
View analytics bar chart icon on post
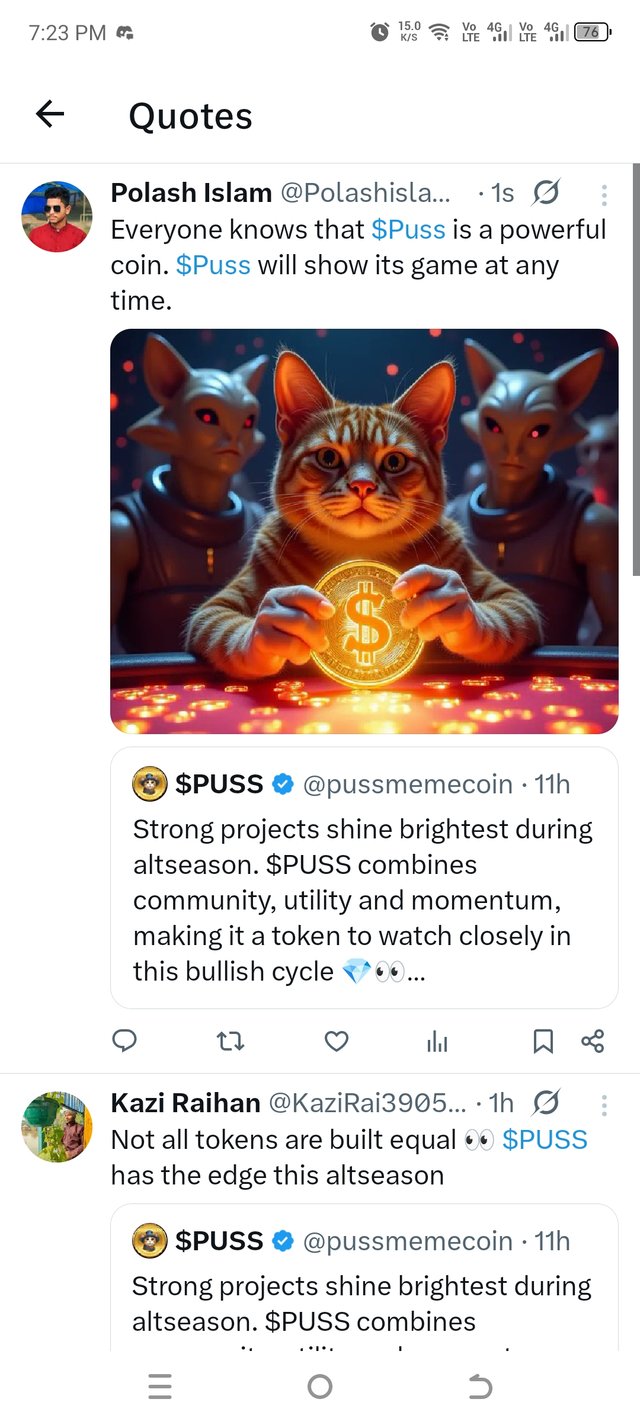(x=437, y=1042)
